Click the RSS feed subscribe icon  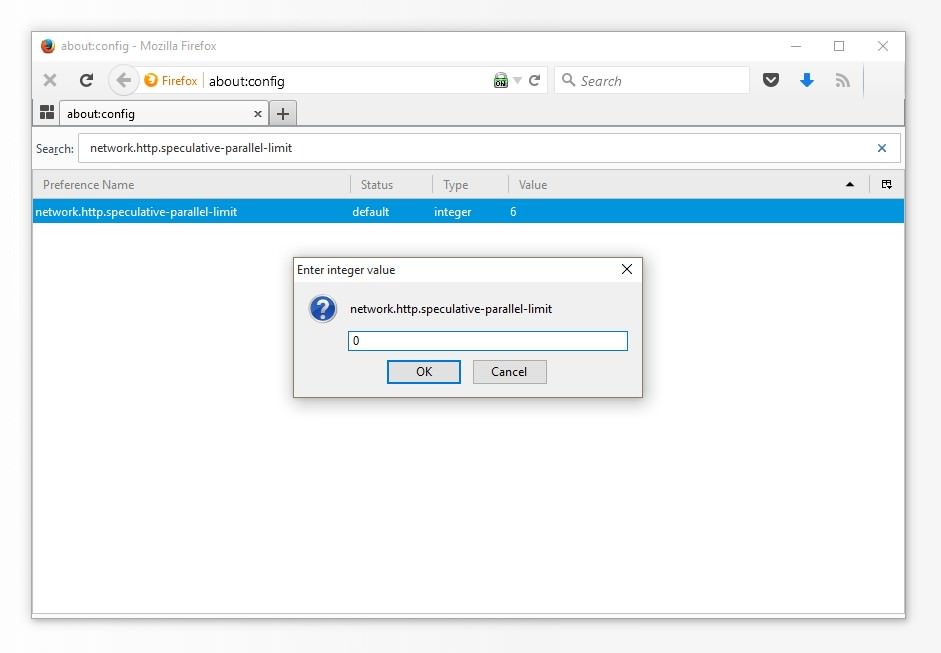(x=843, y=80)
